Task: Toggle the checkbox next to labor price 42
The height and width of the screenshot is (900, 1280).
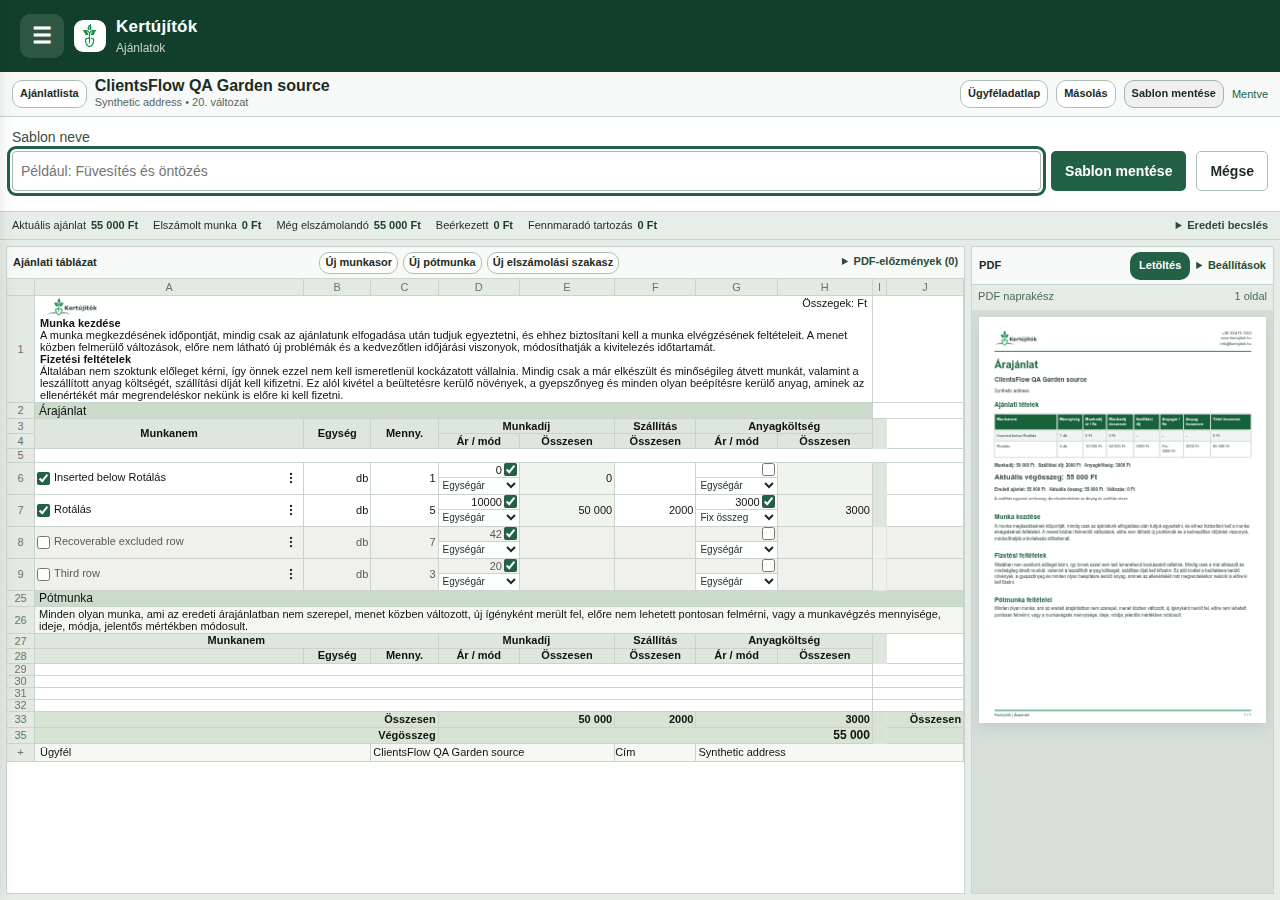Action: point(511,534)
